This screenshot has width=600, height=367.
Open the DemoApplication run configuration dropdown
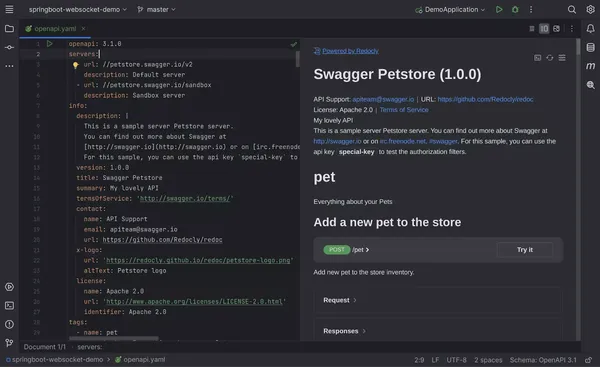coord(450,9)
